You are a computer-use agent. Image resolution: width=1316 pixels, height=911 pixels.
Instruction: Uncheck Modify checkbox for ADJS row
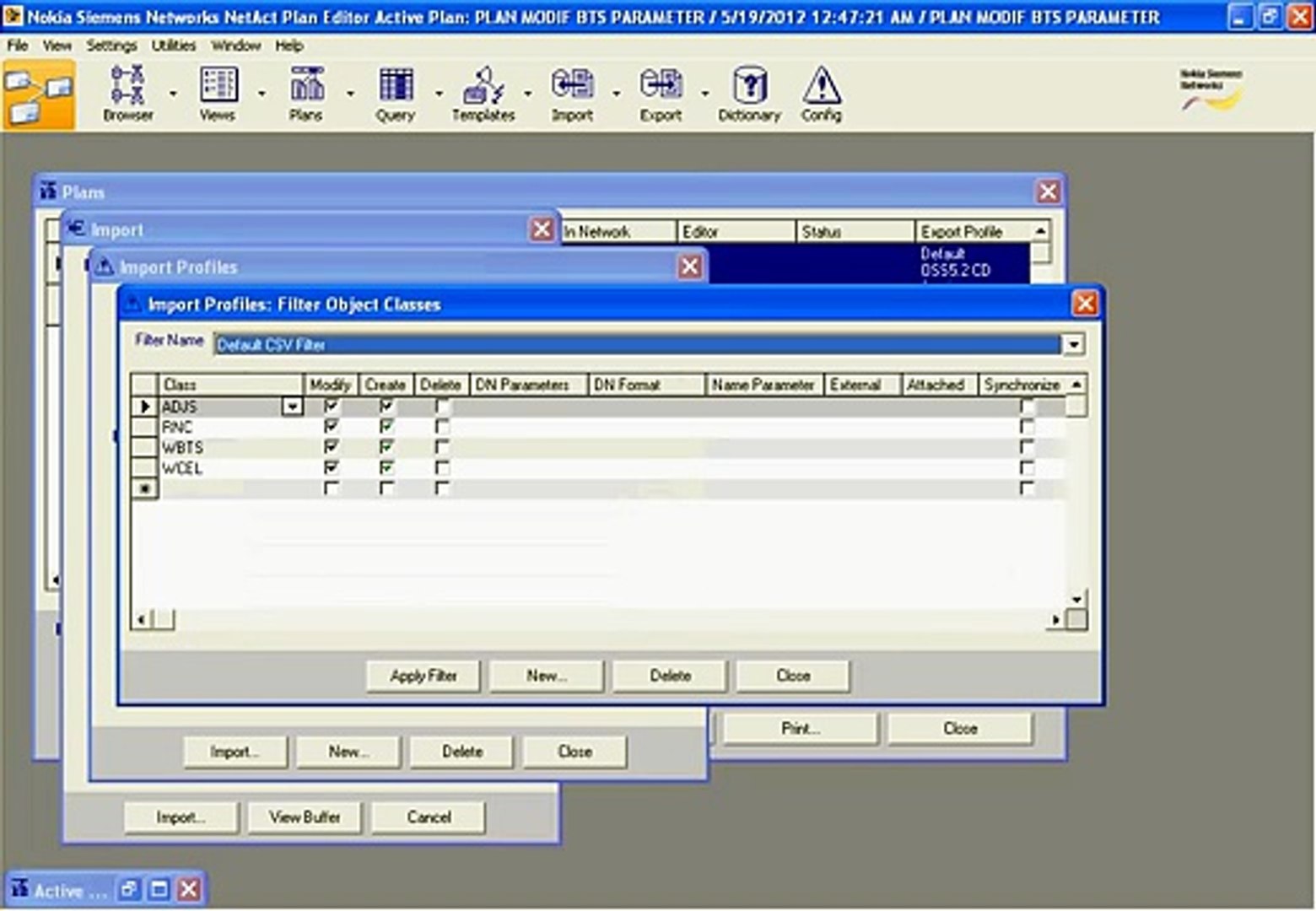click(x=331, y=407)
